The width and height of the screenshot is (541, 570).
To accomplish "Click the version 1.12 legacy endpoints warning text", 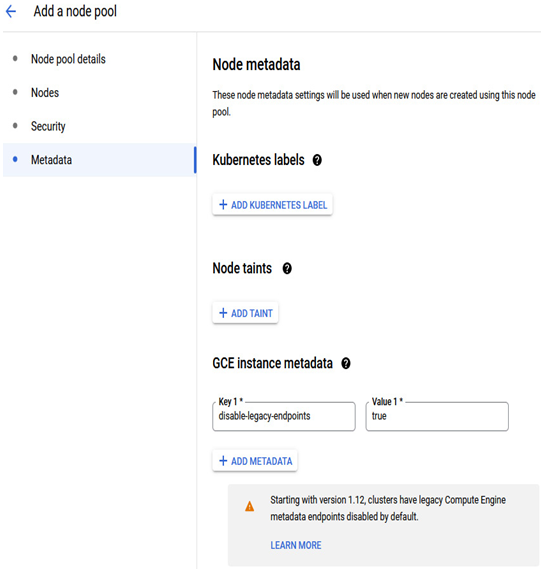I will point(388,508).
